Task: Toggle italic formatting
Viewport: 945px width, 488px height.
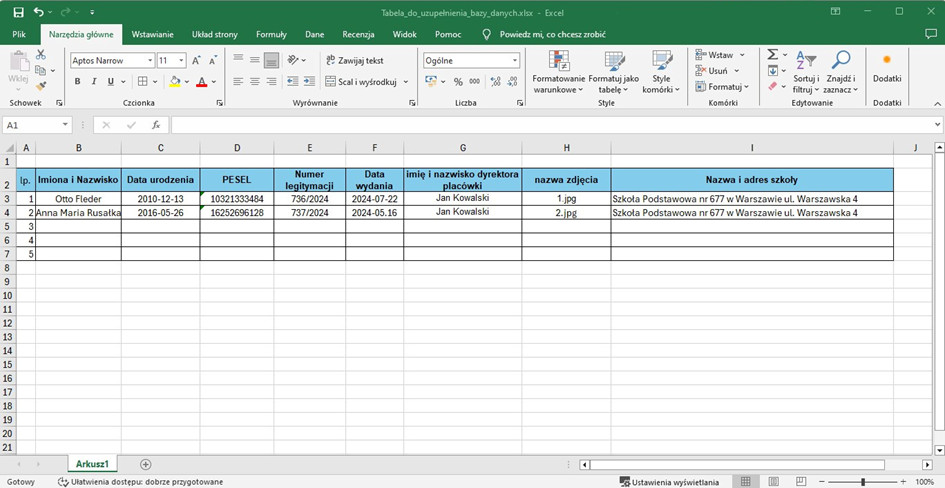Action: (x=94, y=82)
